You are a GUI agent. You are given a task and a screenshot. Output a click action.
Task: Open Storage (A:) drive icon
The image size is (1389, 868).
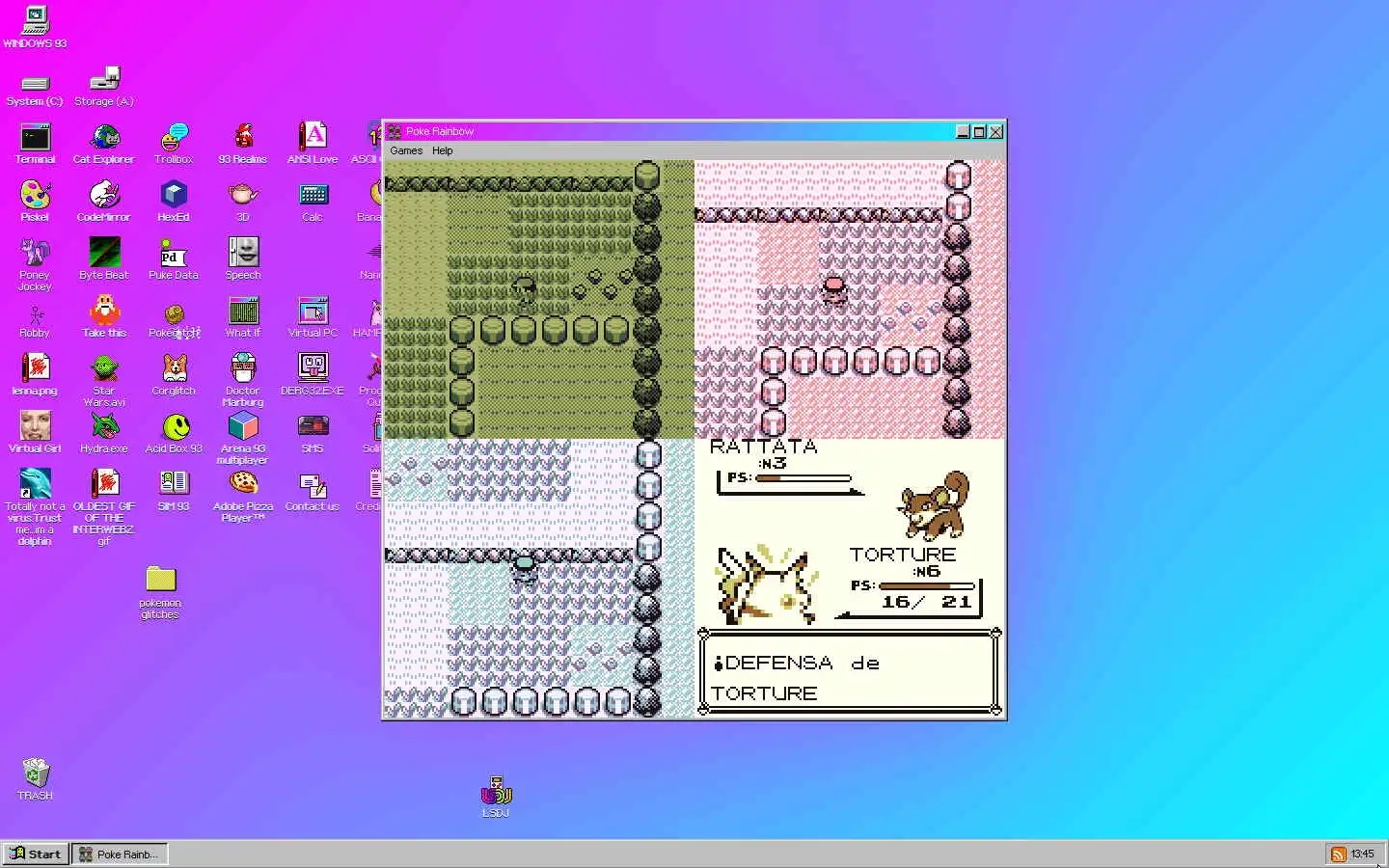104,87
